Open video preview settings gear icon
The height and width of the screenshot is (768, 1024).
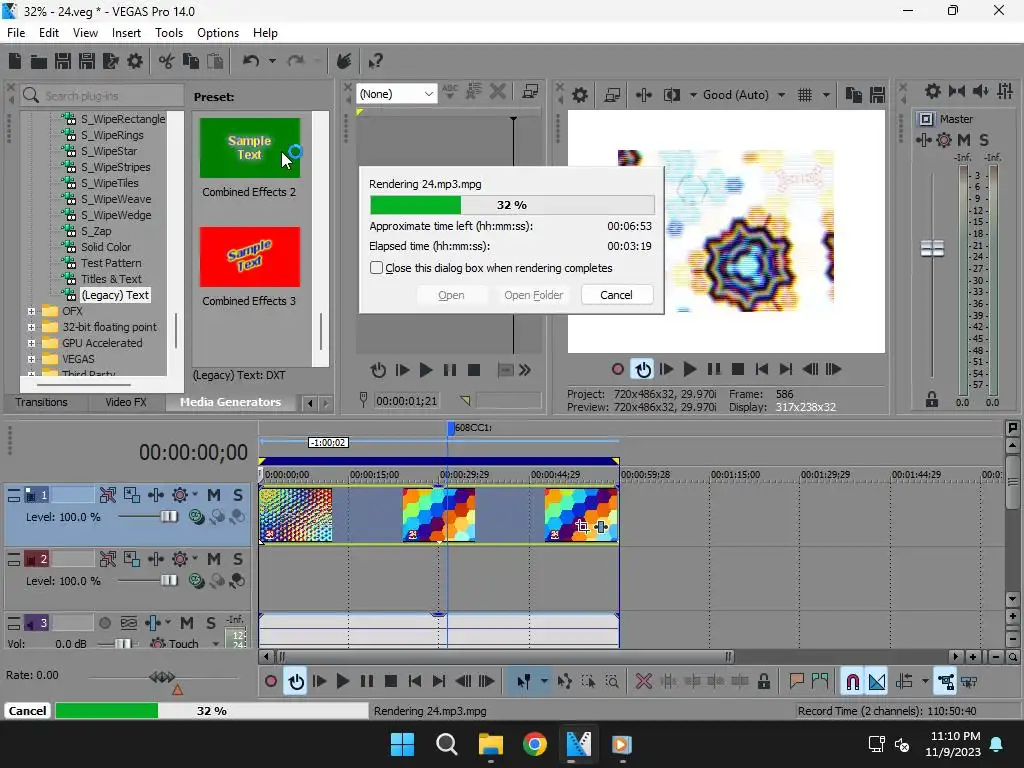point(579,95)
